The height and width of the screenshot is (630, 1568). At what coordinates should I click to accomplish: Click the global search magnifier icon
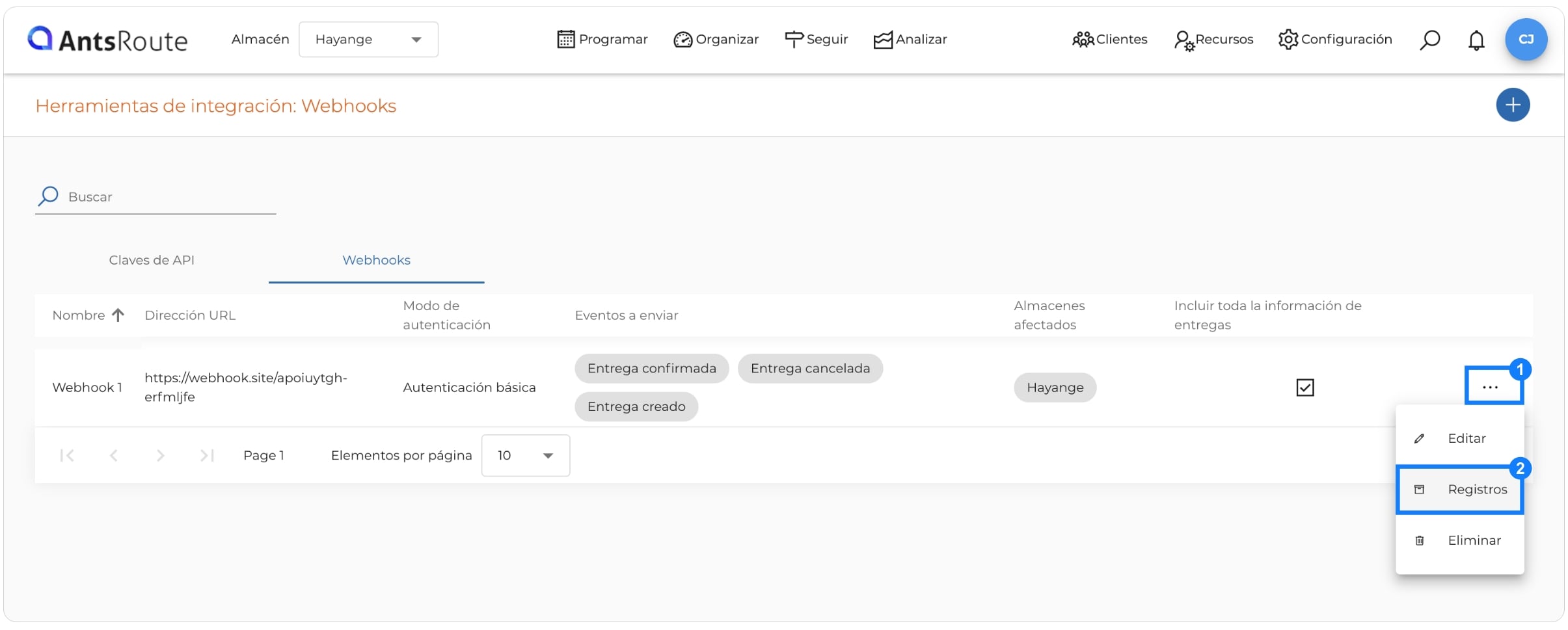(x=1429, y=40)
